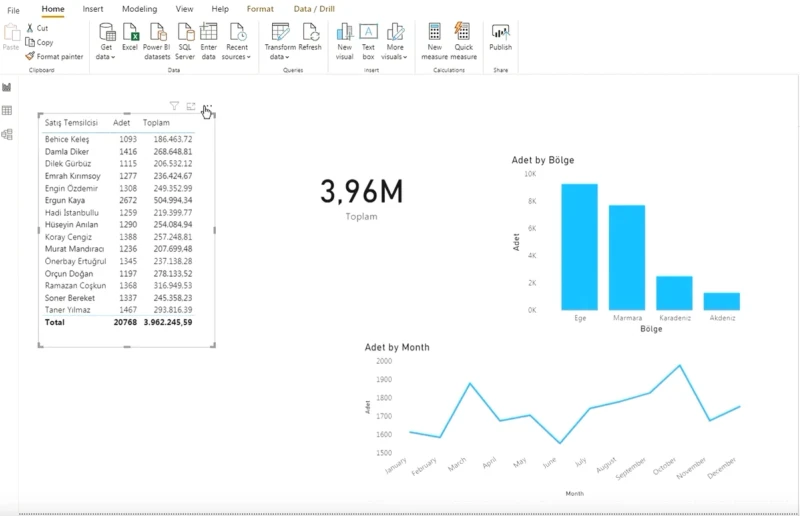Expand the More visuals dropdown
800x516 pixels.
tap(394, 42)
